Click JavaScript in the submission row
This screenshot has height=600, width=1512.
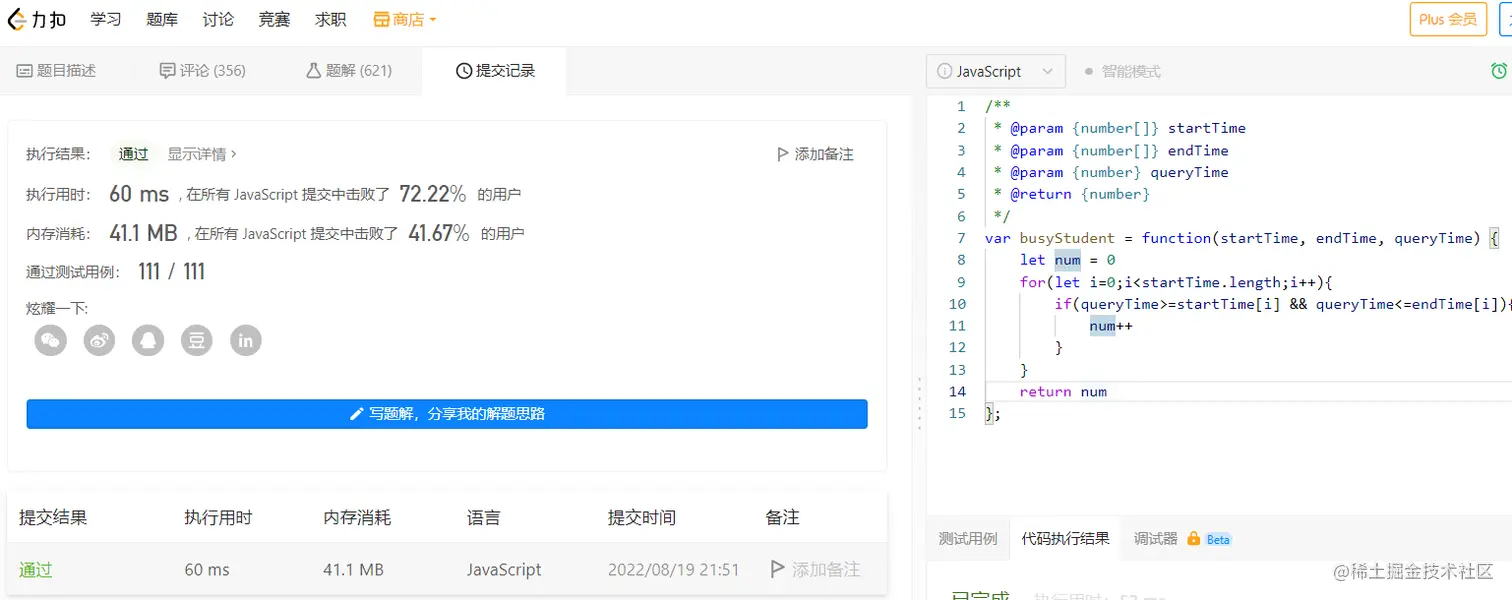click(x=504, y=569)
